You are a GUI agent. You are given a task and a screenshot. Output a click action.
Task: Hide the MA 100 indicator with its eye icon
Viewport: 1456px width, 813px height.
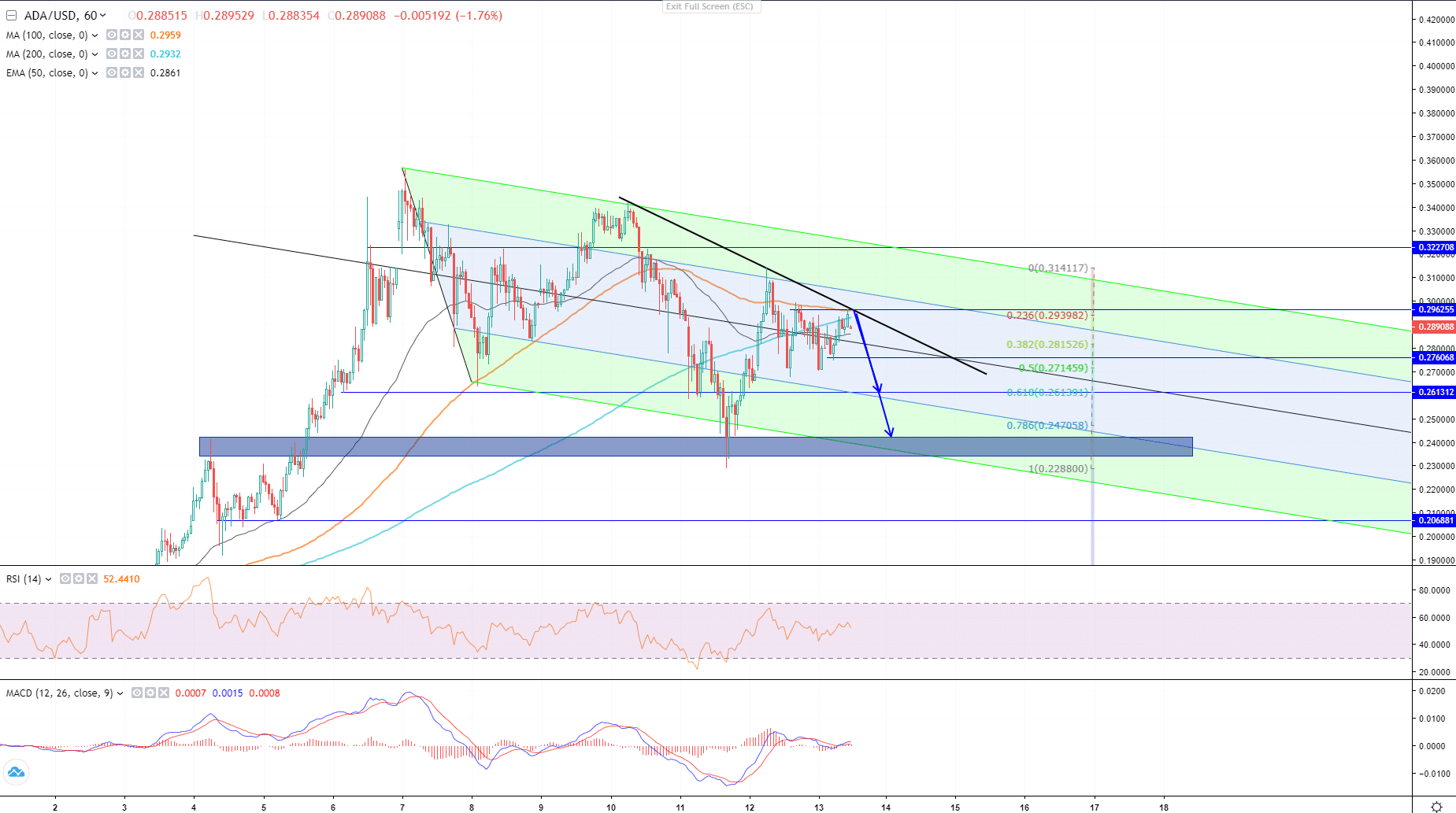tap(112, 35)
